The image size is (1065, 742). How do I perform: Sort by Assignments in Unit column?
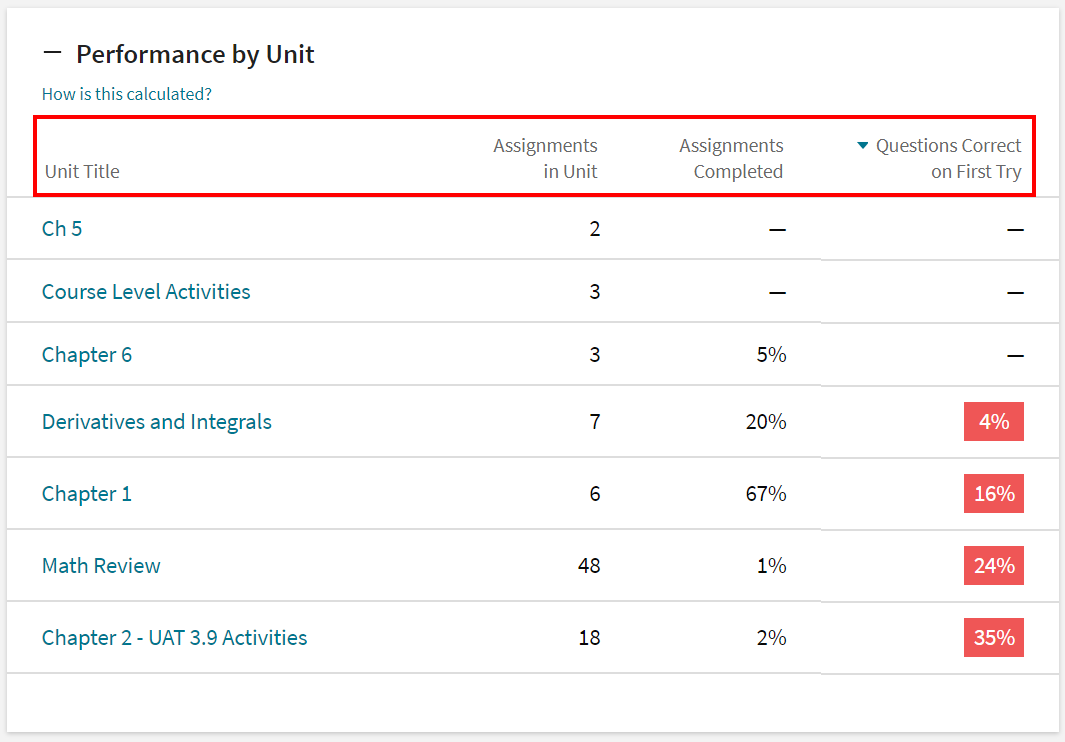coord(545,158)
